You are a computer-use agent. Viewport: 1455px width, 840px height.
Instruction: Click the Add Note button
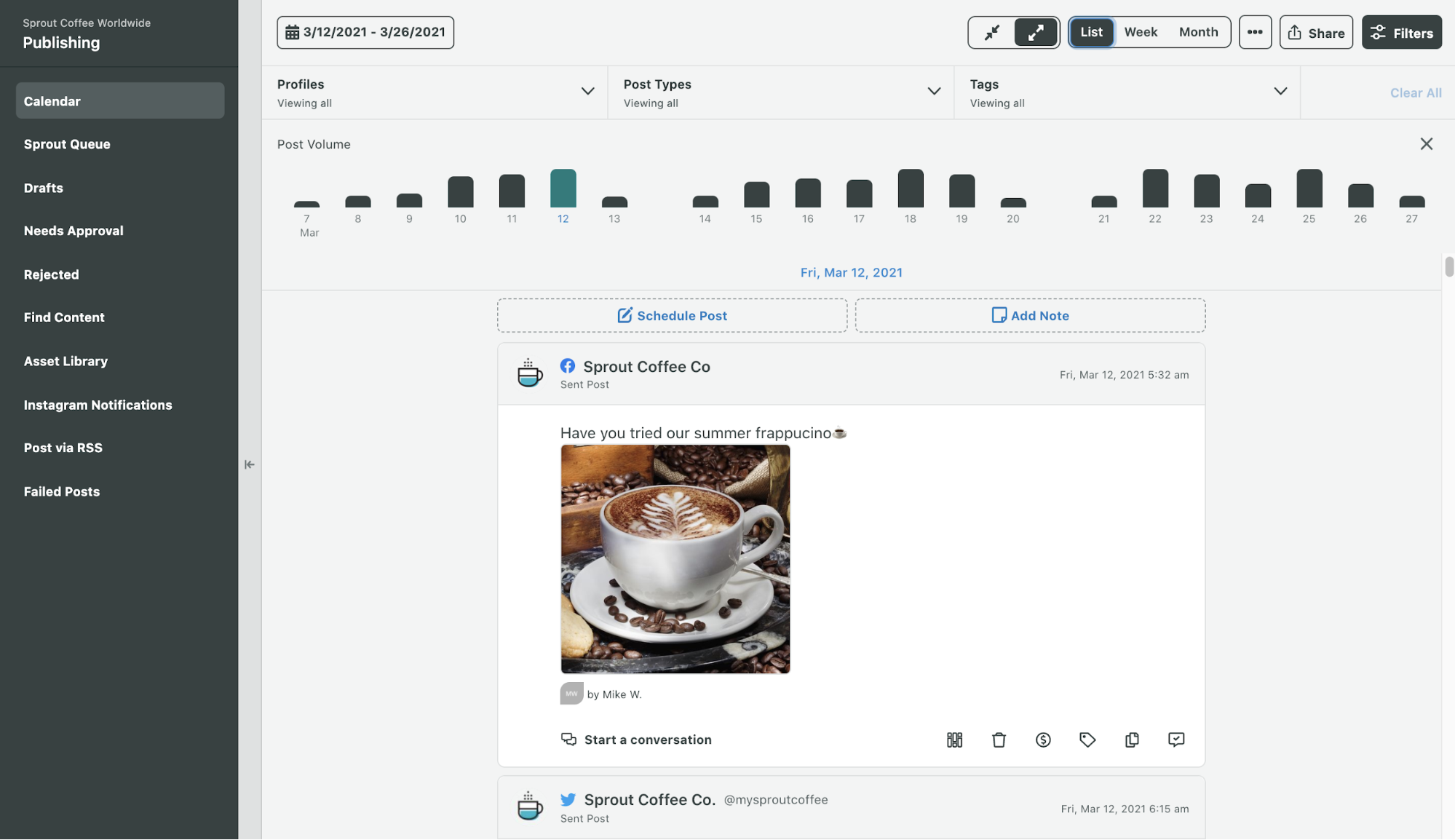pyautogui.click(x=1029, y=315)
